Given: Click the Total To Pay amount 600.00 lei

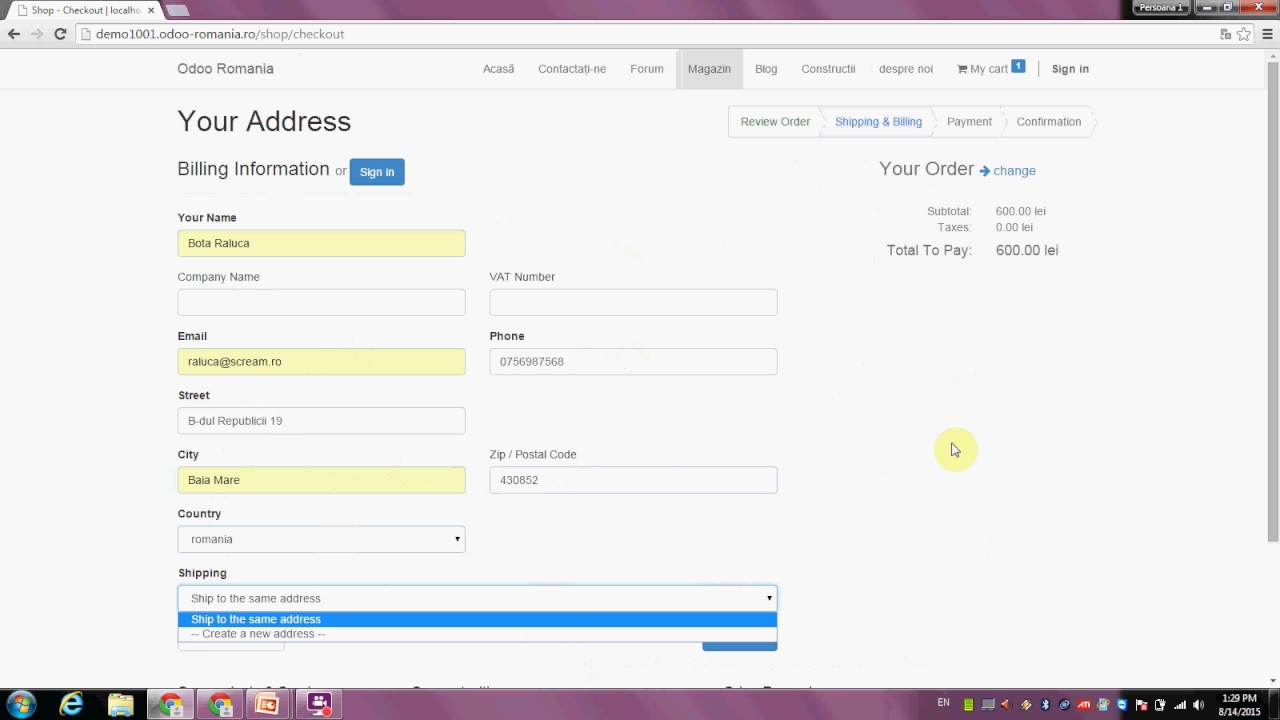Looking at the screenshot, I should coord(1027,250).
